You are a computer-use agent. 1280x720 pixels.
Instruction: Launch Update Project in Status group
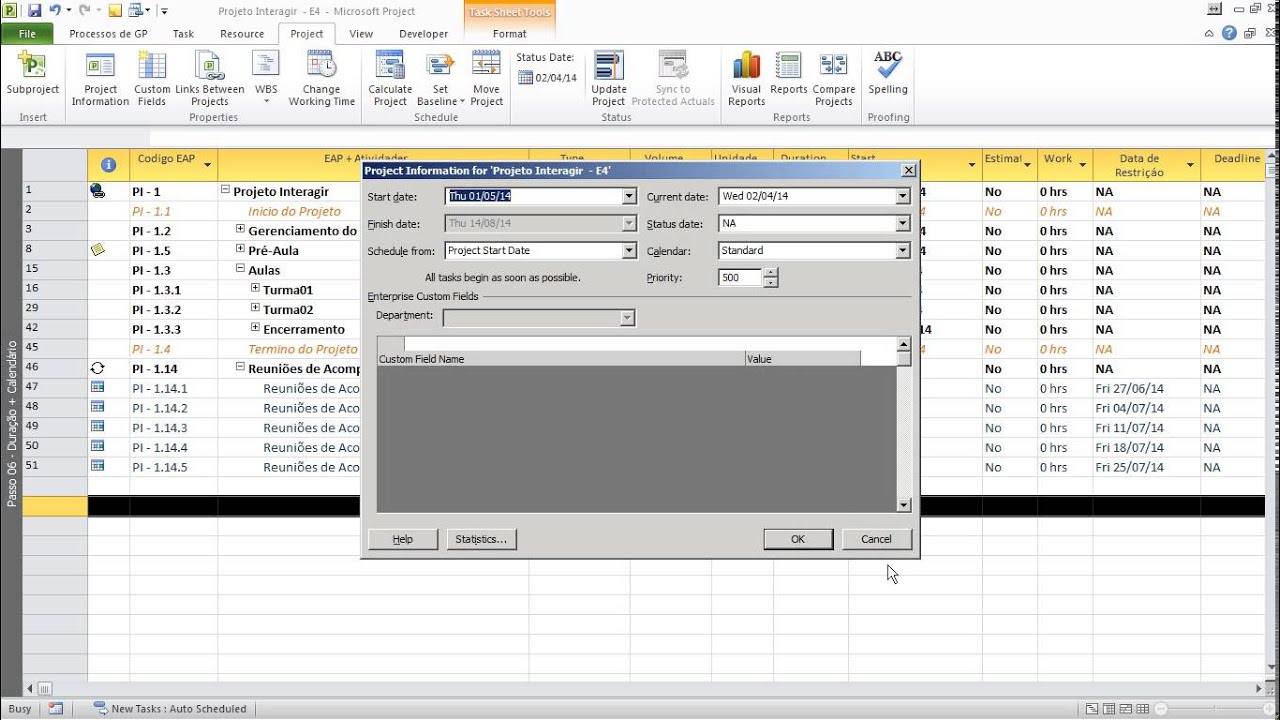pos(609,78)
